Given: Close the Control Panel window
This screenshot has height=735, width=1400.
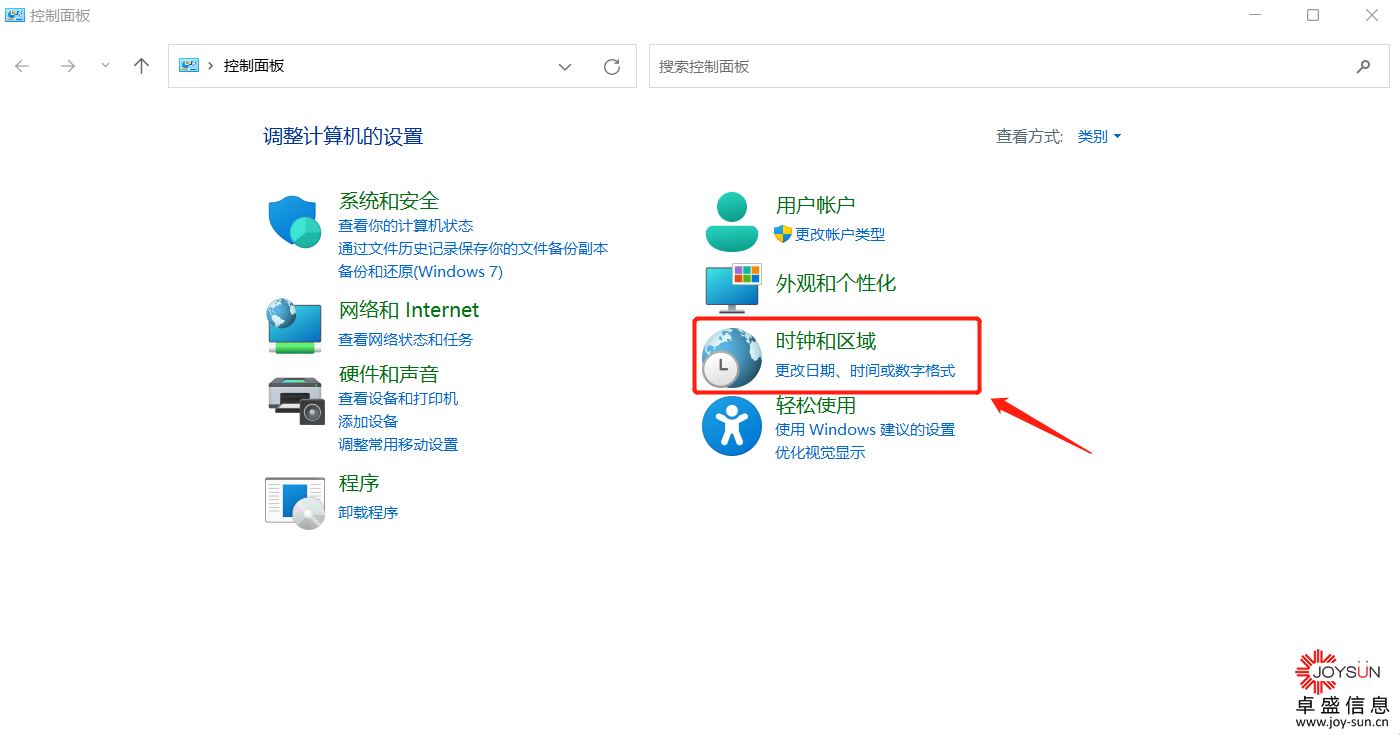Looking at the screenshot, I should pyautogui.click(x=1372, y=15).
